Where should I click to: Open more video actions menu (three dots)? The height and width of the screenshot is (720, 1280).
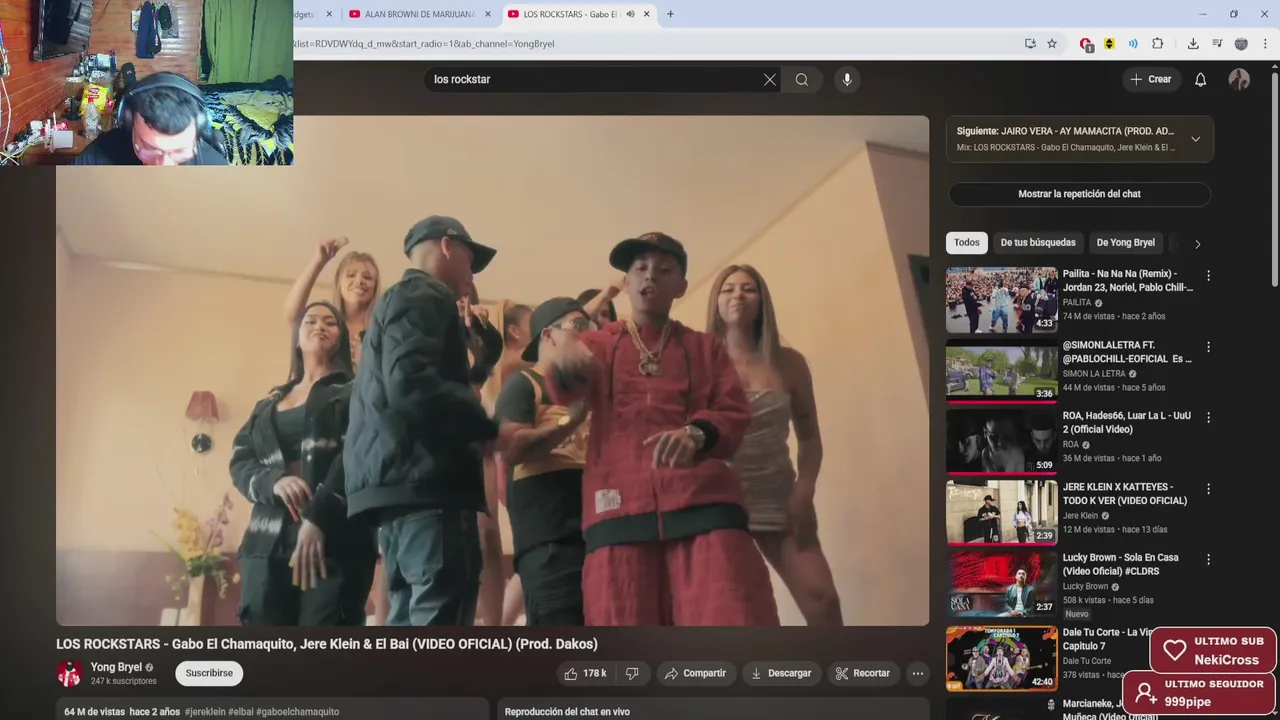coord(918,673)
